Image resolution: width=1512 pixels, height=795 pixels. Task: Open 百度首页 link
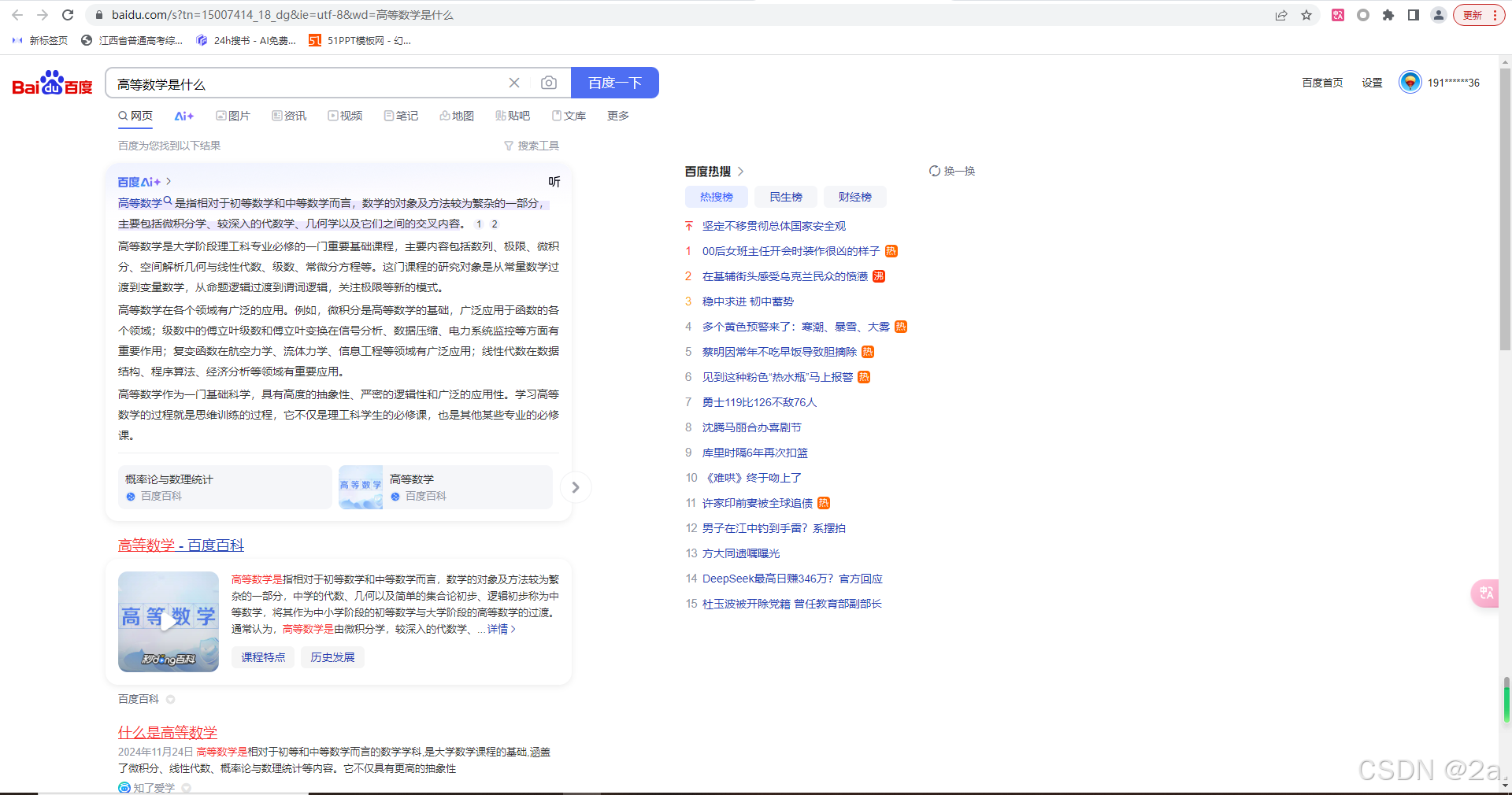click(x=1322, y=83)
